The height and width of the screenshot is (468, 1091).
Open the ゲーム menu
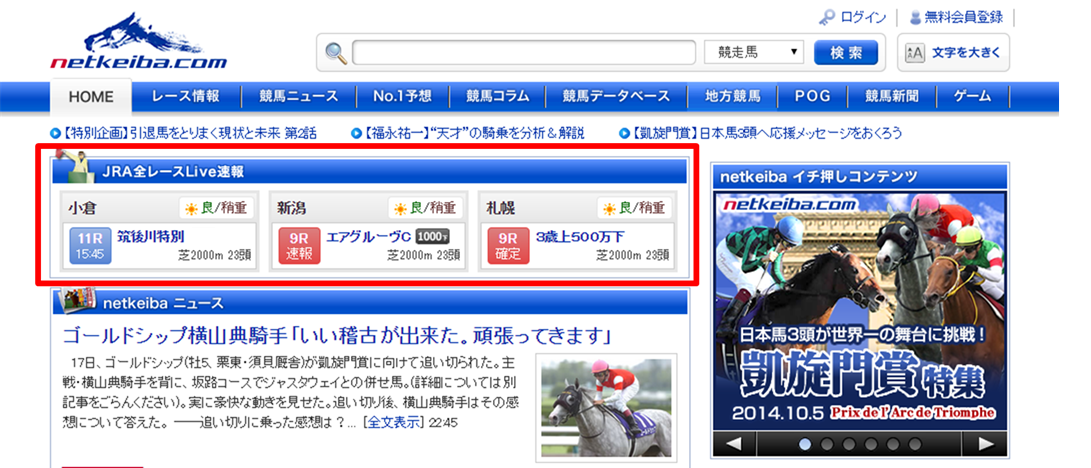click(973, 96)
